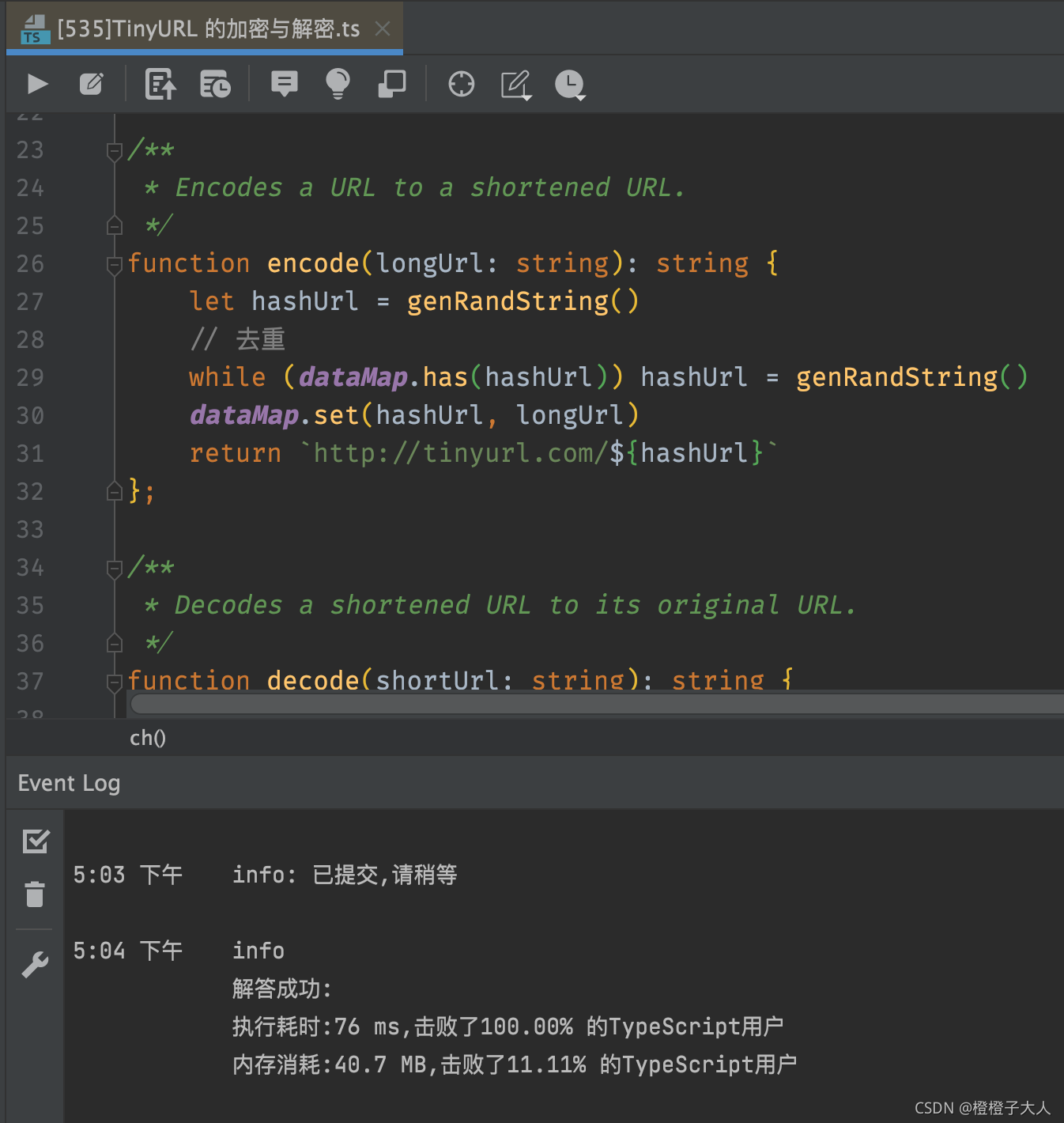
Task: Click the return keyword on line 31
Action: [x=236, y=453]
